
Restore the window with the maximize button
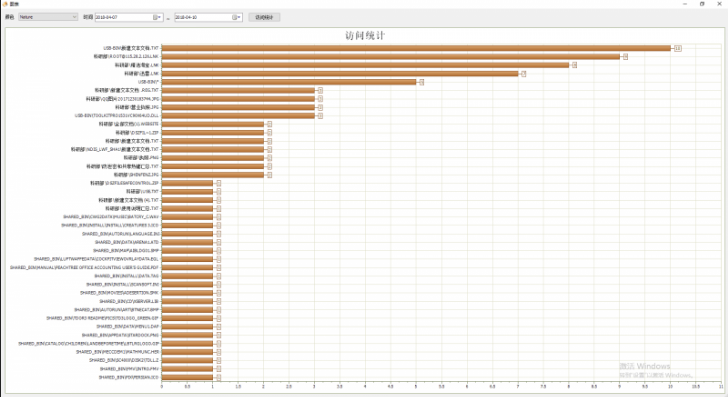click(x=702, y=4)
